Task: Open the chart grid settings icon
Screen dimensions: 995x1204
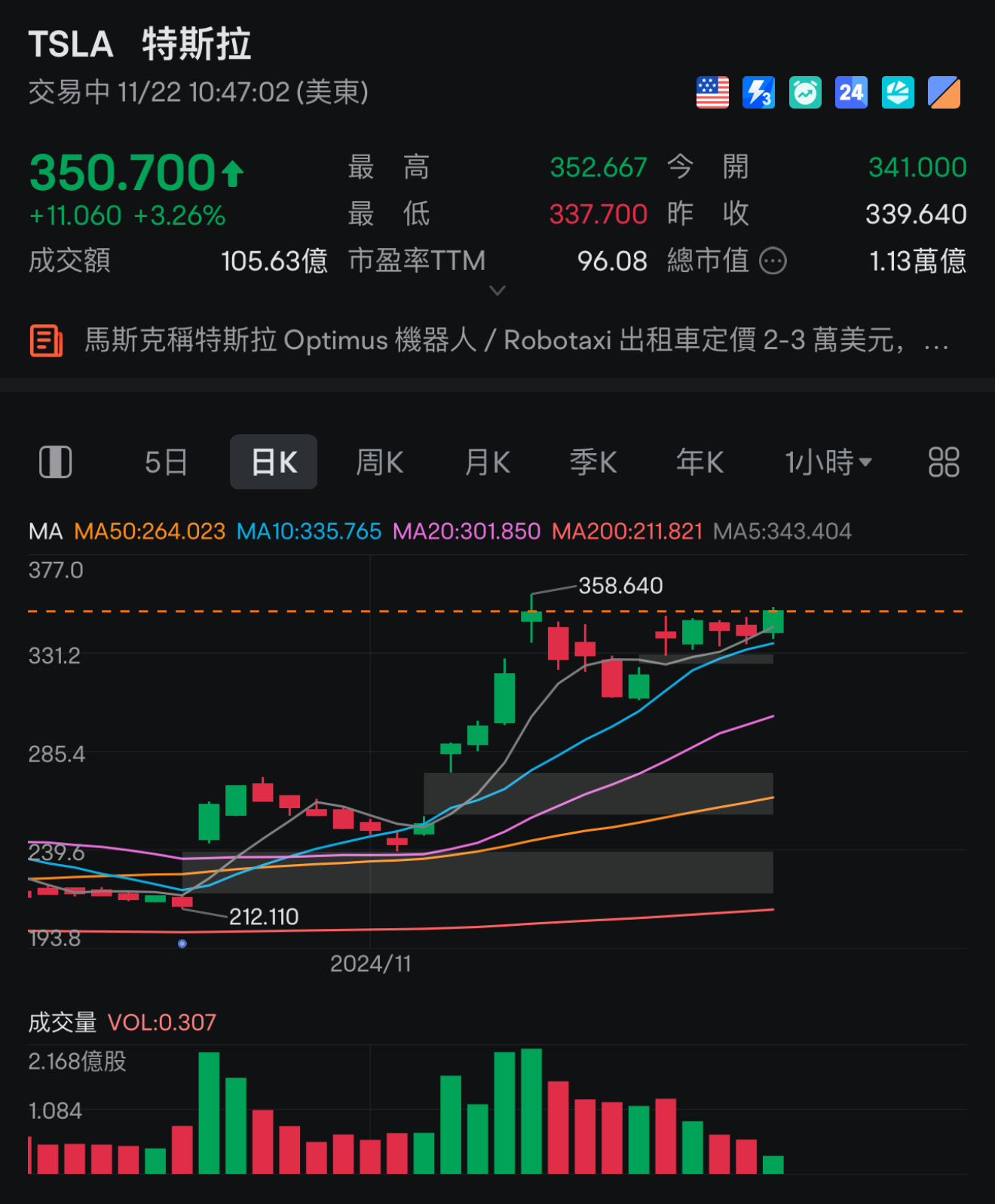Action: (x=944, y=462)
